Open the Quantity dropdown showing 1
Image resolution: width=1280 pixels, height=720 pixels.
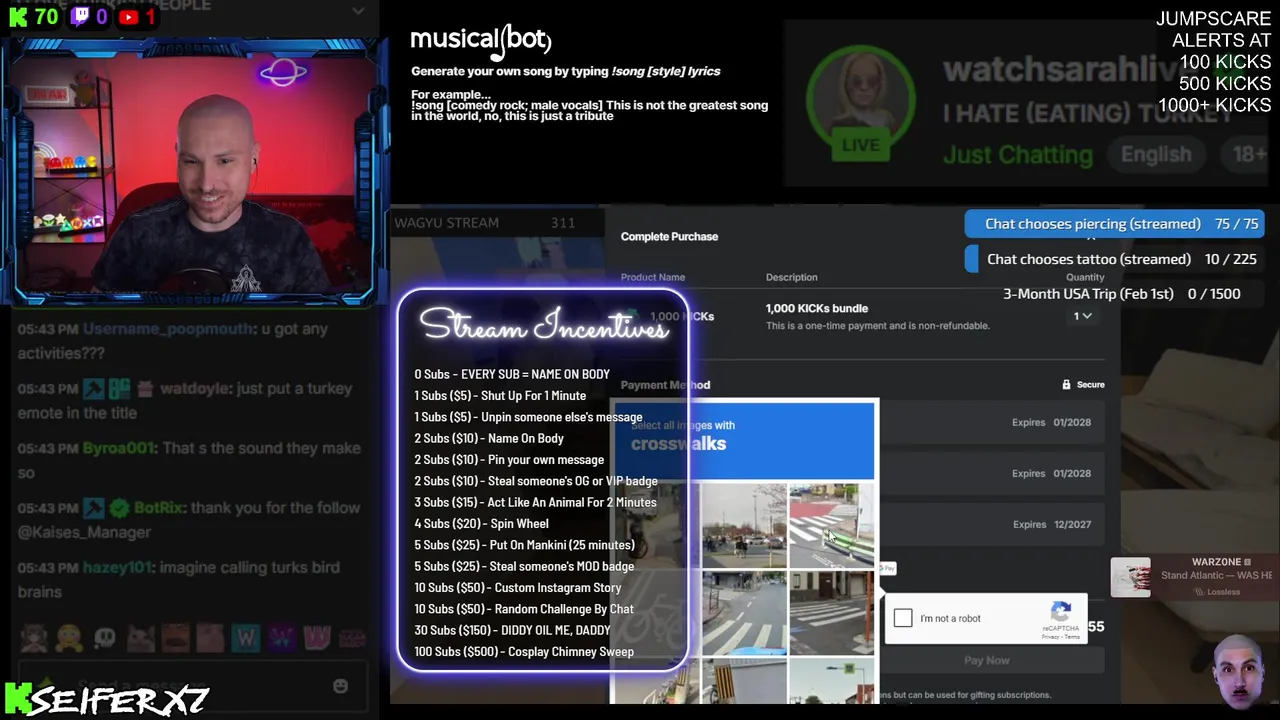pyautogui.click(x=1082, y=316)
